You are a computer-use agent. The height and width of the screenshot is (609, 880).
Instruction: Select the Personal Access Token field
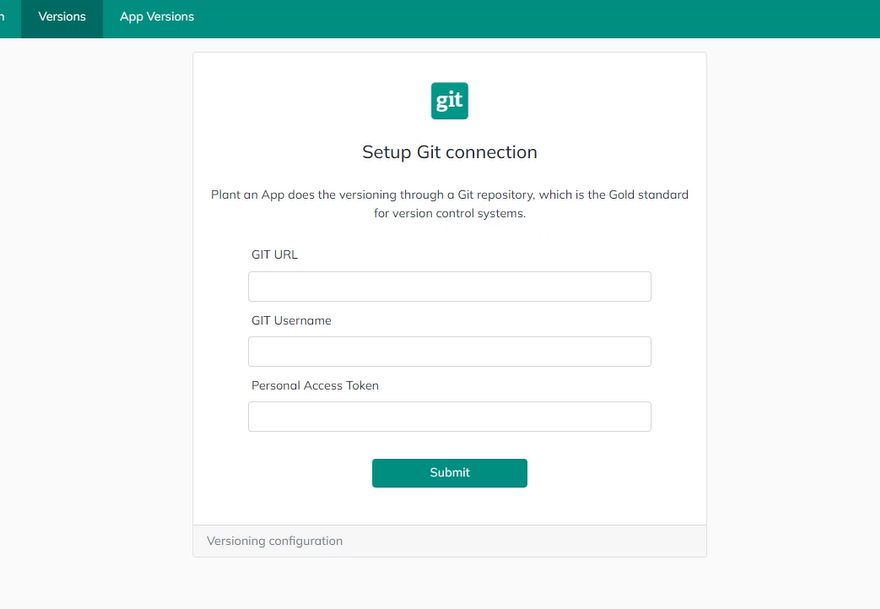(x=450, y=416)
